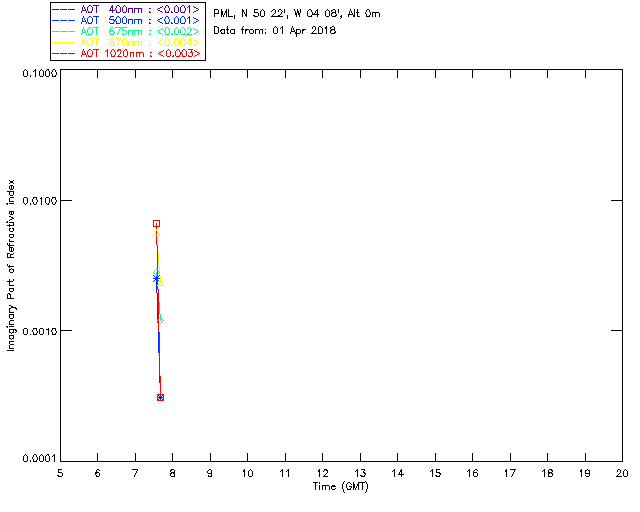
Task: Click the 'Imaginary Part of Refractive Index' axis label
Action: coord(11,265)
